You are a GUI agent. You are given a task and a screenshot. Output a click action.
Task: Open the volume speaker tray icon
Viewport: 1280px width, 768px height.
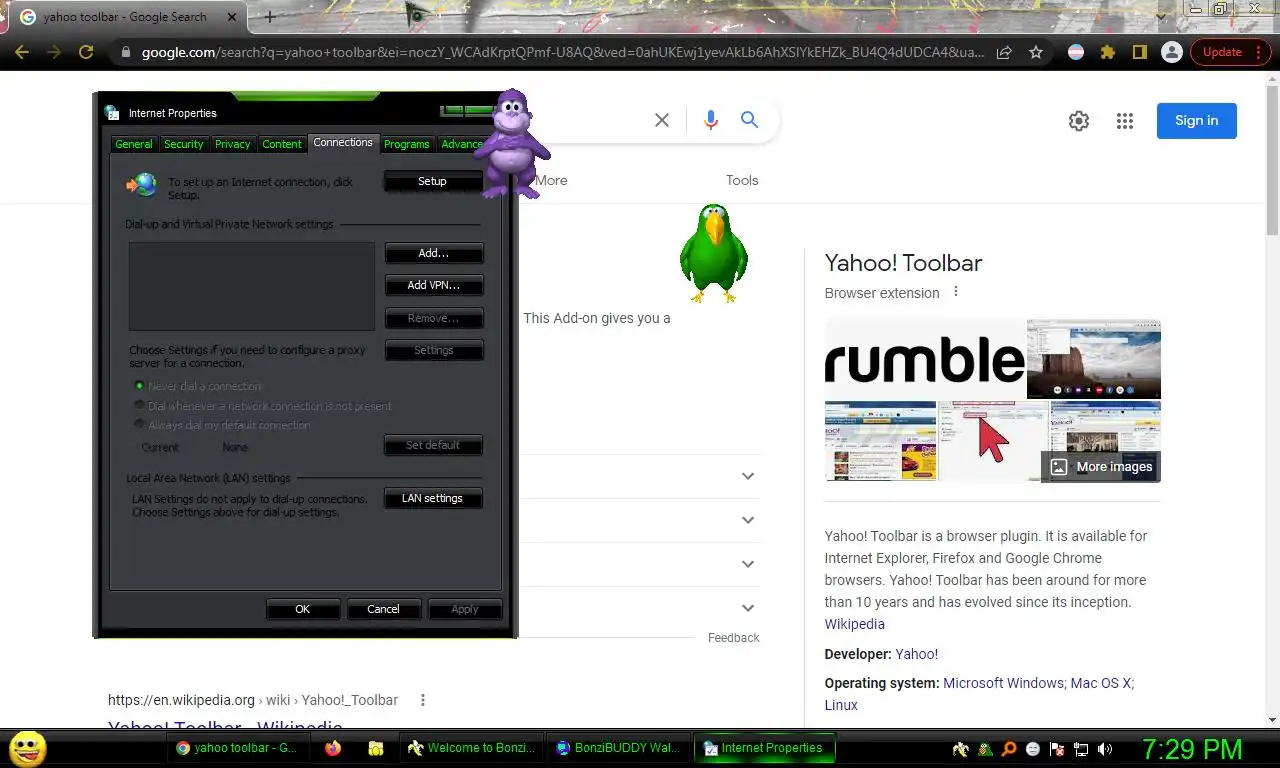point(1105,748)
